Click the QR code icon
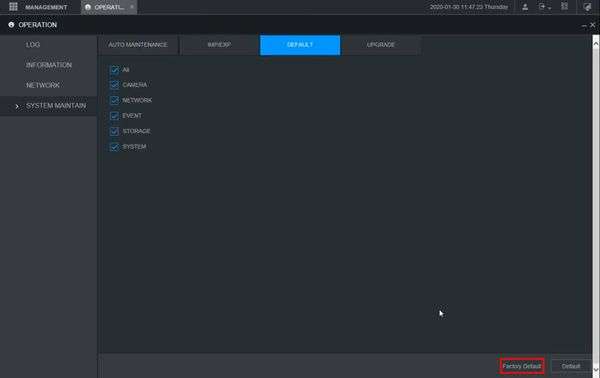 (564, 7)
